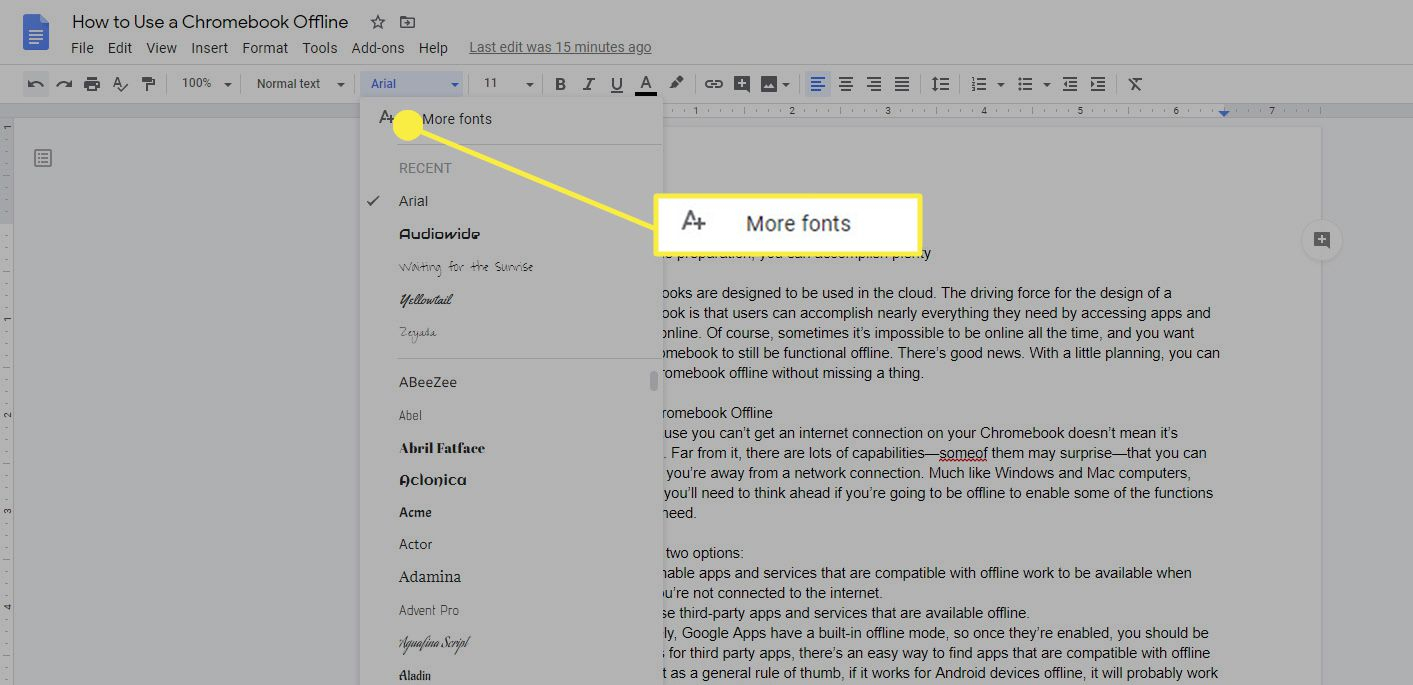1413x685 pixels.
Task: Pick the highlight color pen
Action: (x=676, y=84)
